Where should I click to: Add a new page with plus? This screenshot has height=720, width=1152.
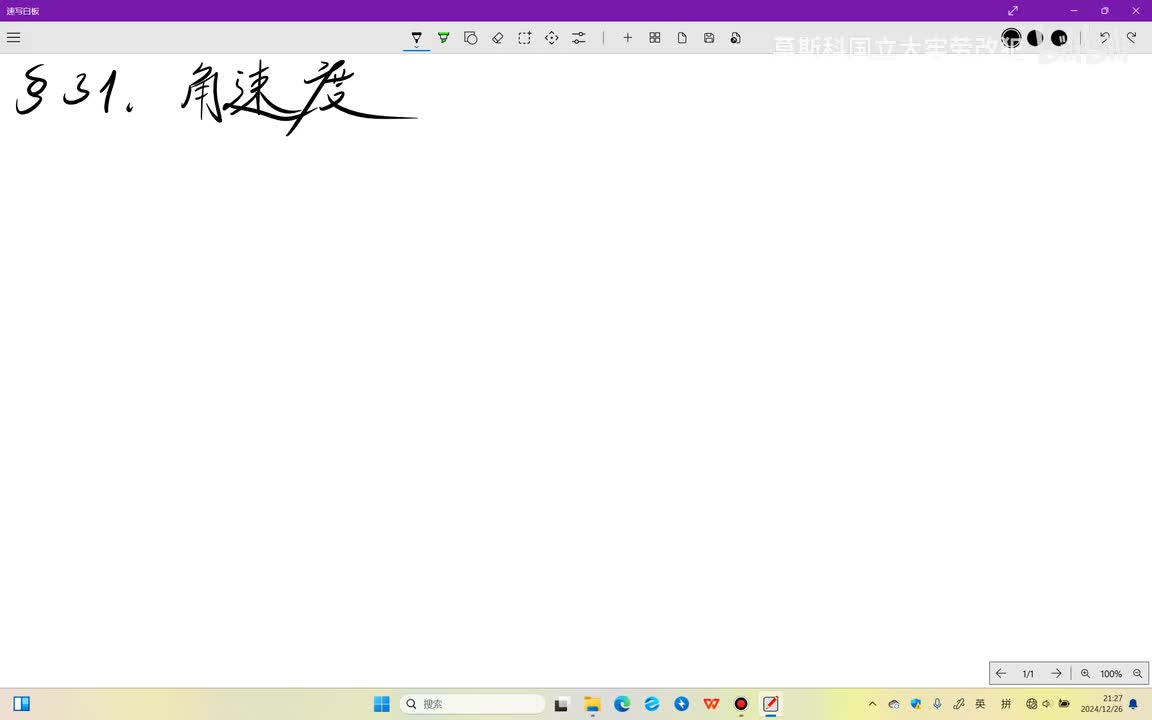627,37
